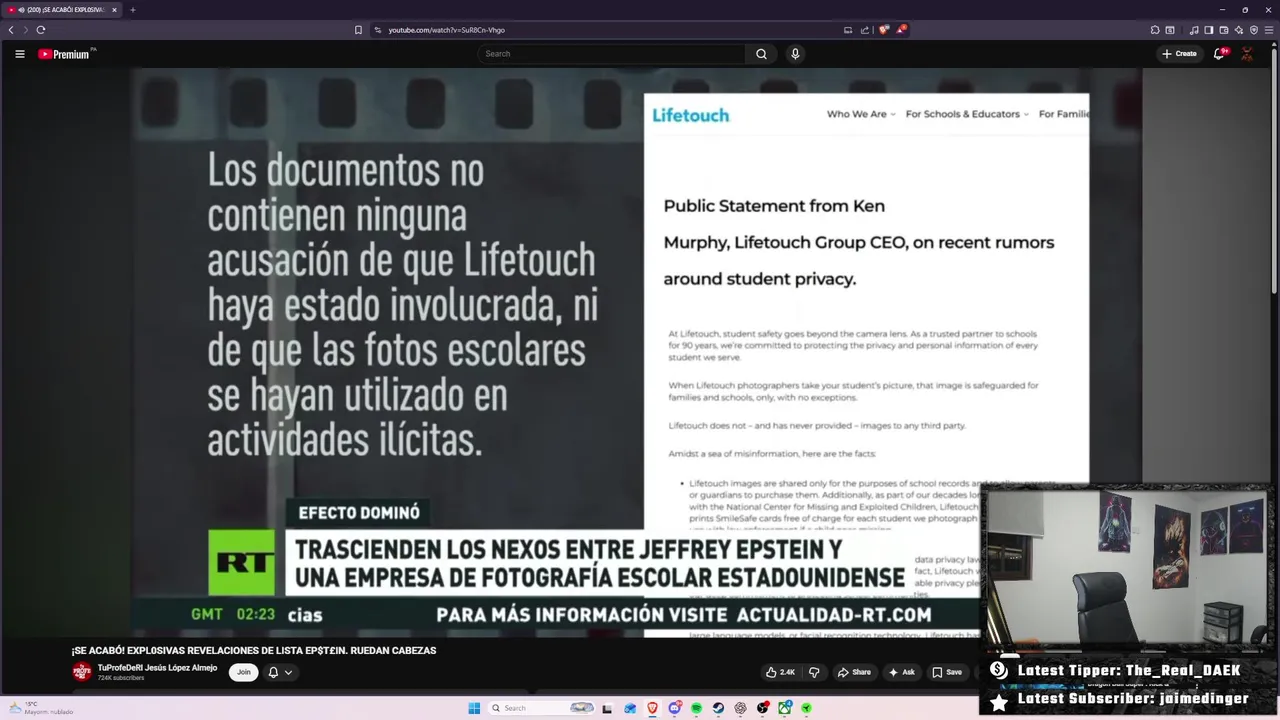Reload the page in the browser

pyautogui.click(x=40, y=30)
